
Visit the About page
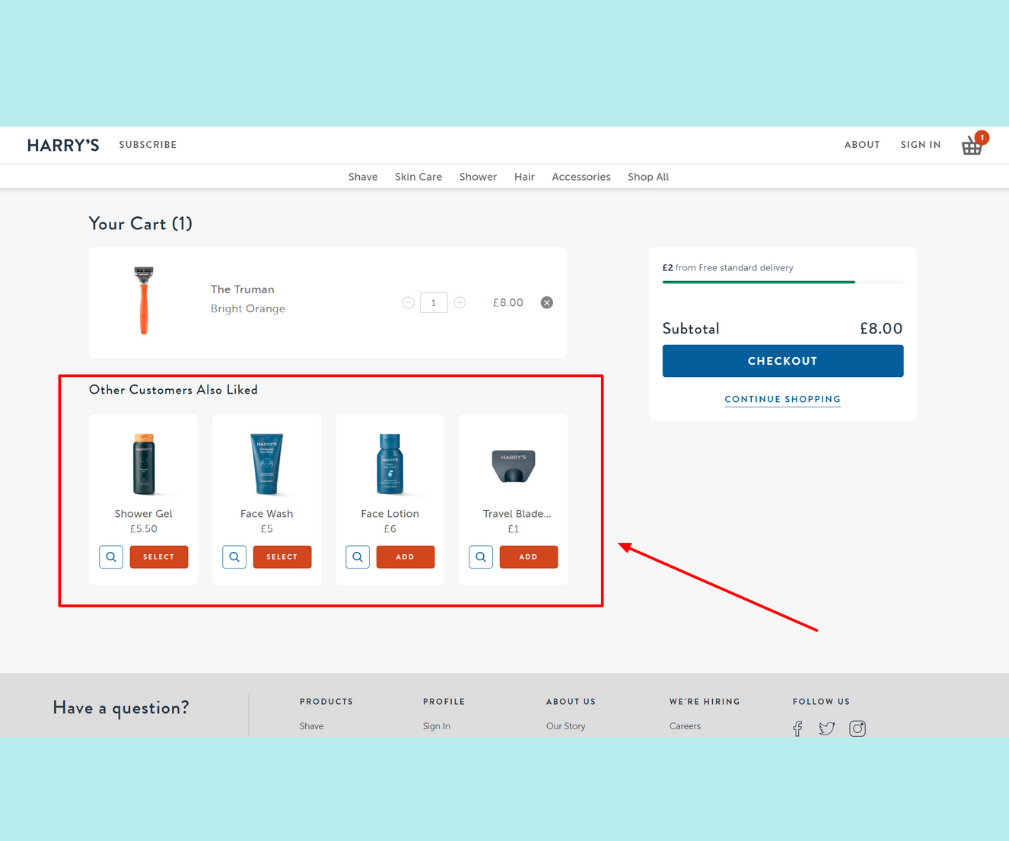coord(862,145)
